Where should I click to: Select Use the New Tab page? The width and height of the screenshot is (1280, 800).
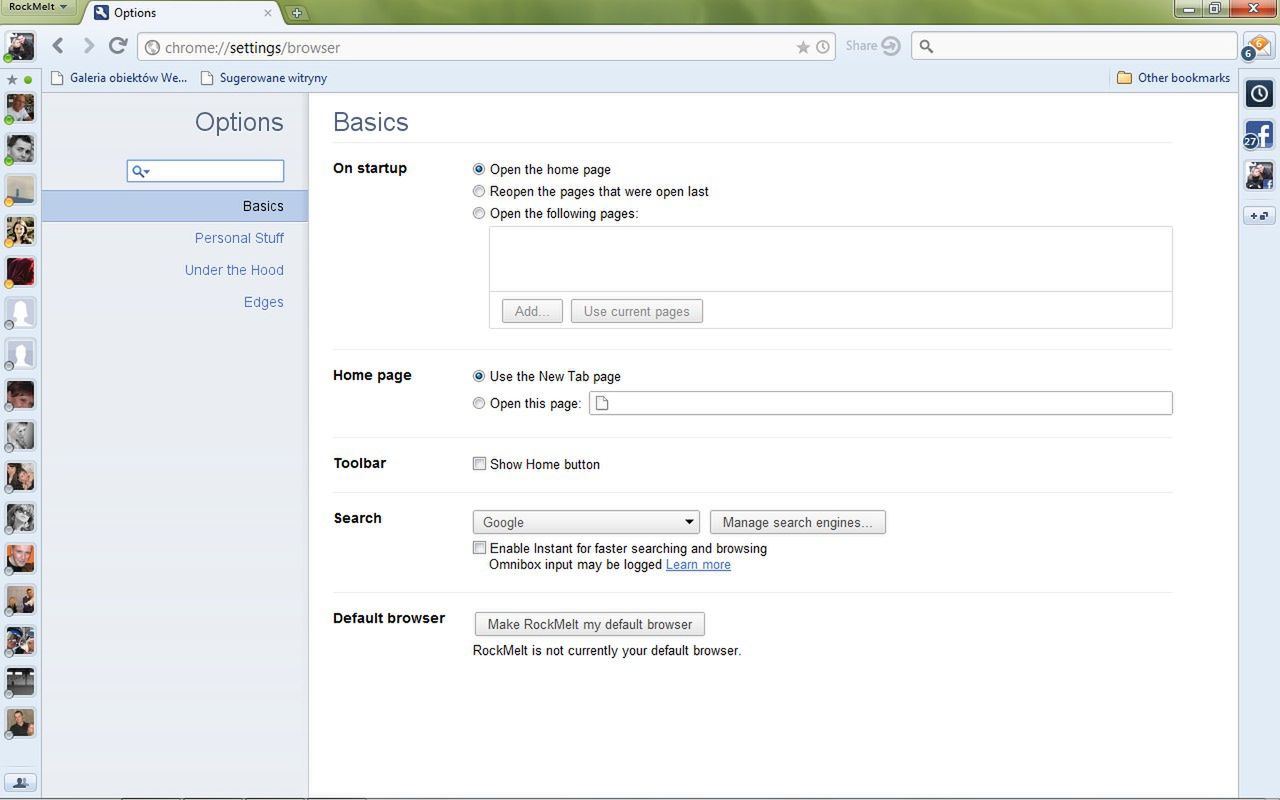point(479,377)
